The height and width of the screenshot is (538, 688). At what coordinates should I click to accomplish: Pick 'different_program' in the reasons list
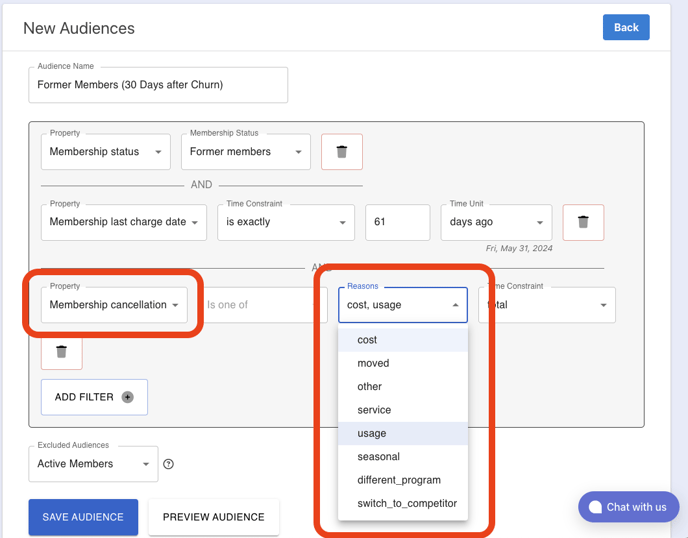[403, 480]
